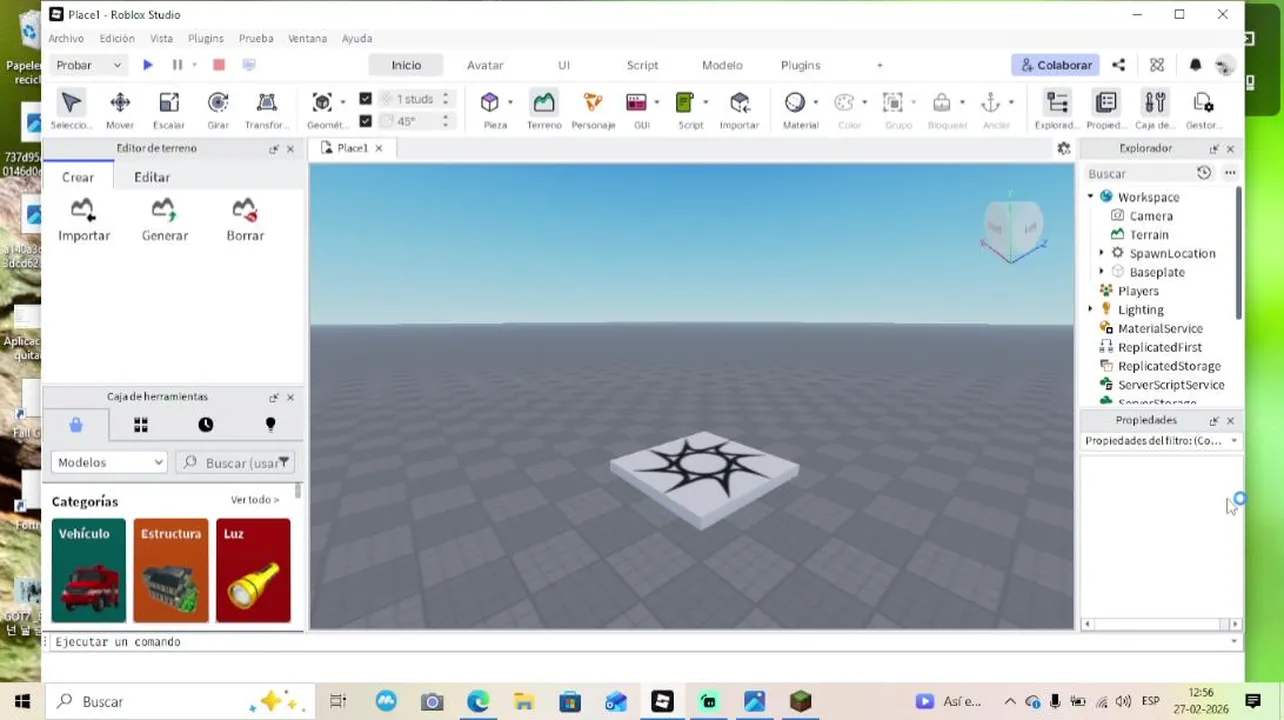This screenshot has width=1284, height=720.
Task: Toggle the Propiedades panel button
Action: click(1105, 109)
